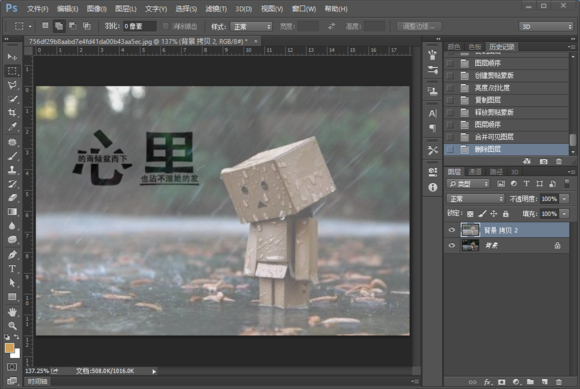Image resolution: width=580 pixels, height=389 pixels.
Task: Click the 调整边缘 refine edge button
Action: point(418,26)
